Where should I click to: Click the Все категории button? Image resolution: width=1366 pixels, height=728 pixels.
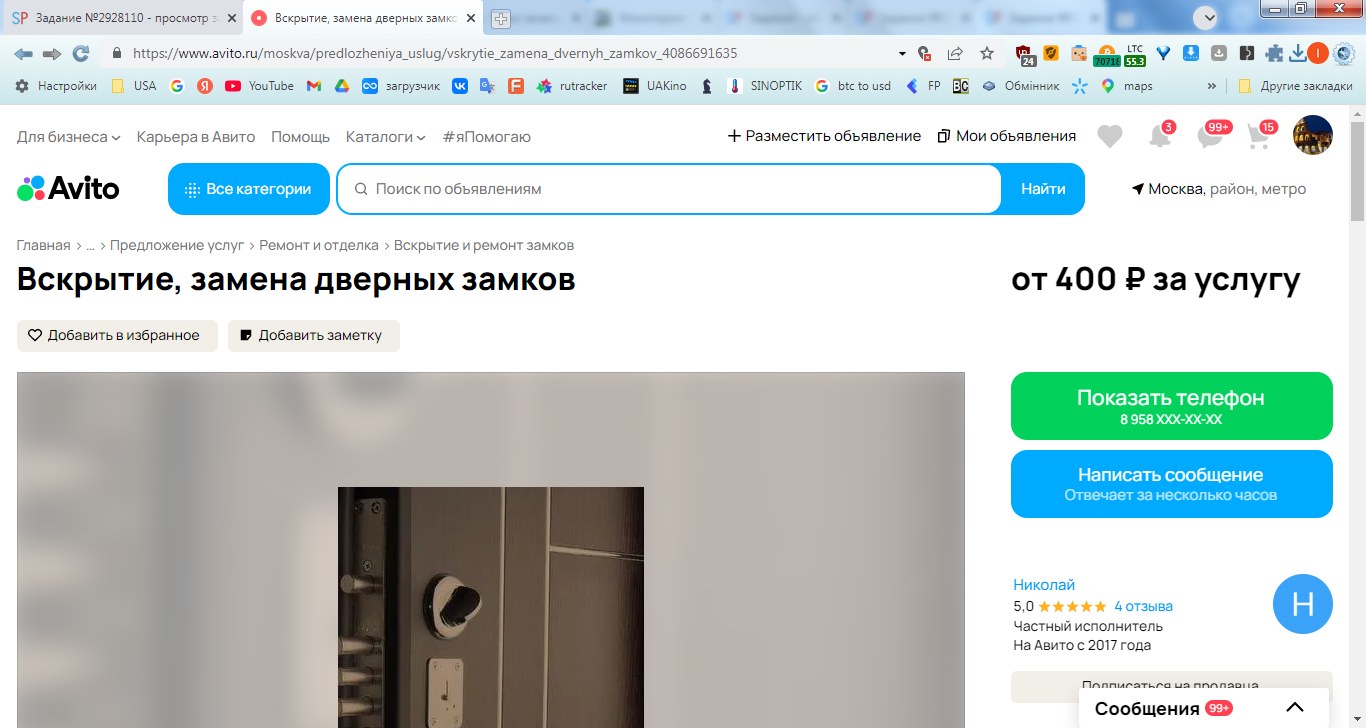pyautogui.click(x=249, y=189)
